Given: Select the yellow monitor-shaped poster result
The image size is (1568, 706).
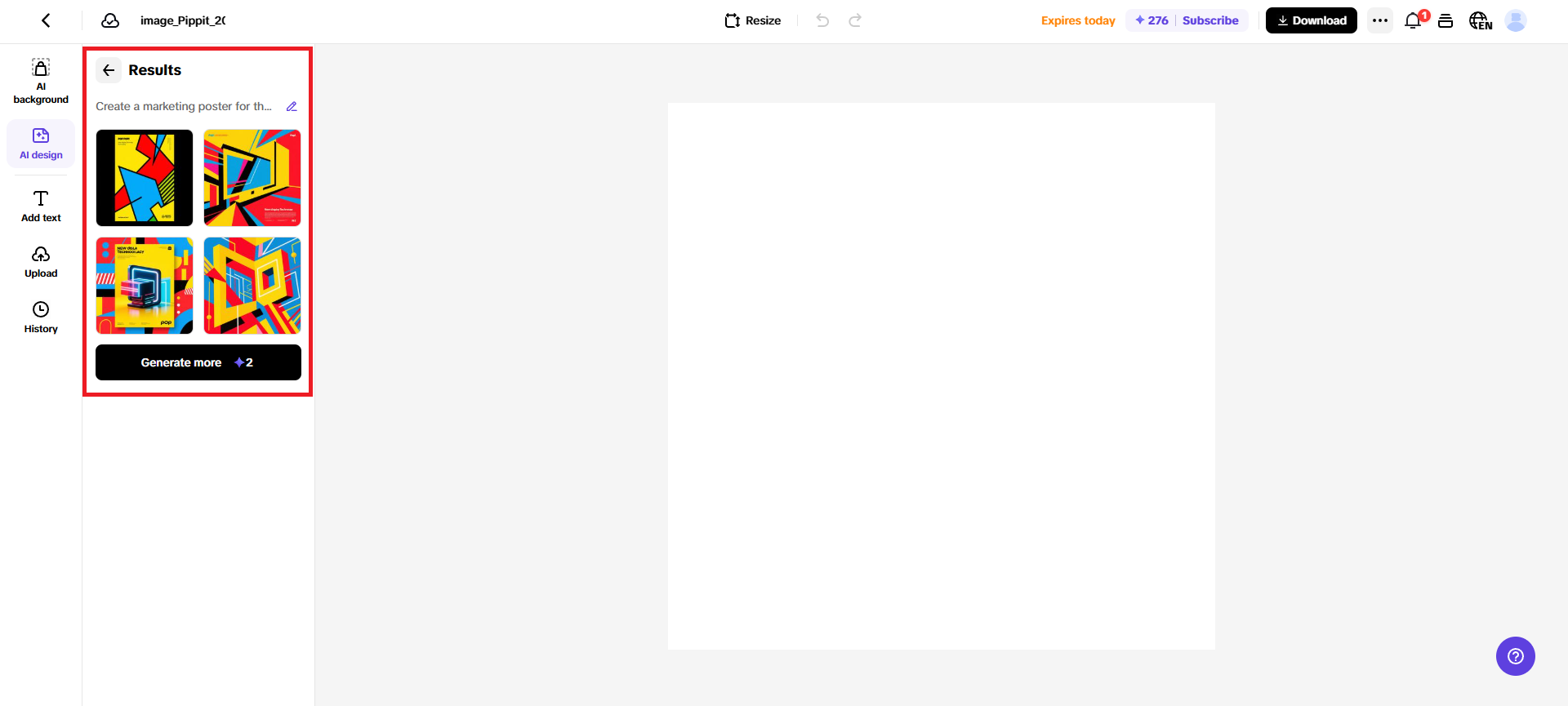Looking at the screenshot, I should [x=252, y=178].
